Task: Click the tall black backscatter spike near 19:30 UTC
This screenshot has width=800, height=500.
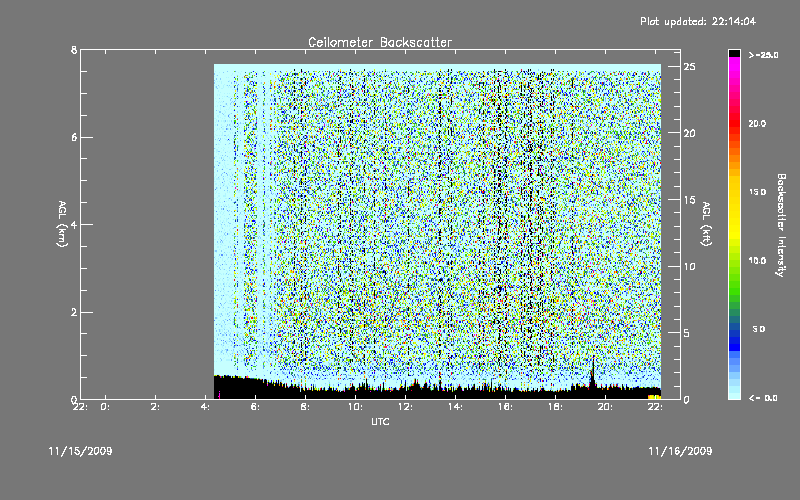Action: 592,375
